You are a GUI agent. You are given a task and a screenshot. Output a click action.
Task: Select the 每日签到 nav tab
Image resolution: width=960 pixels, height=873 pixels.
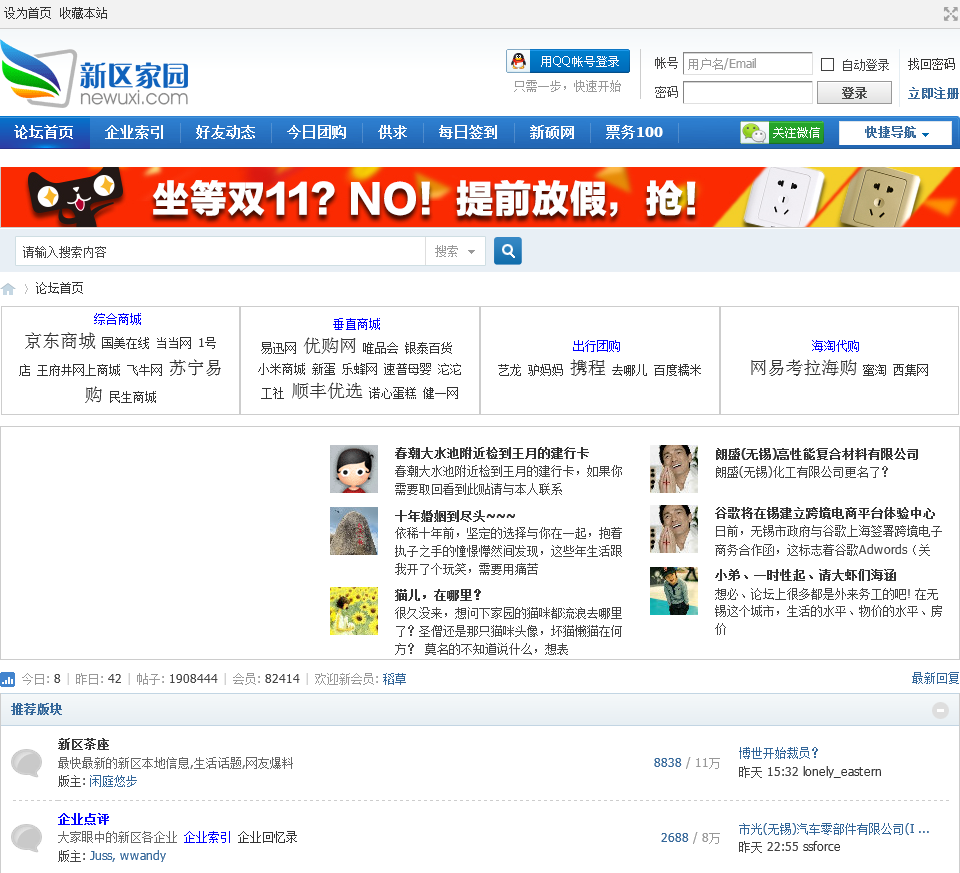(x=468, y=132)
